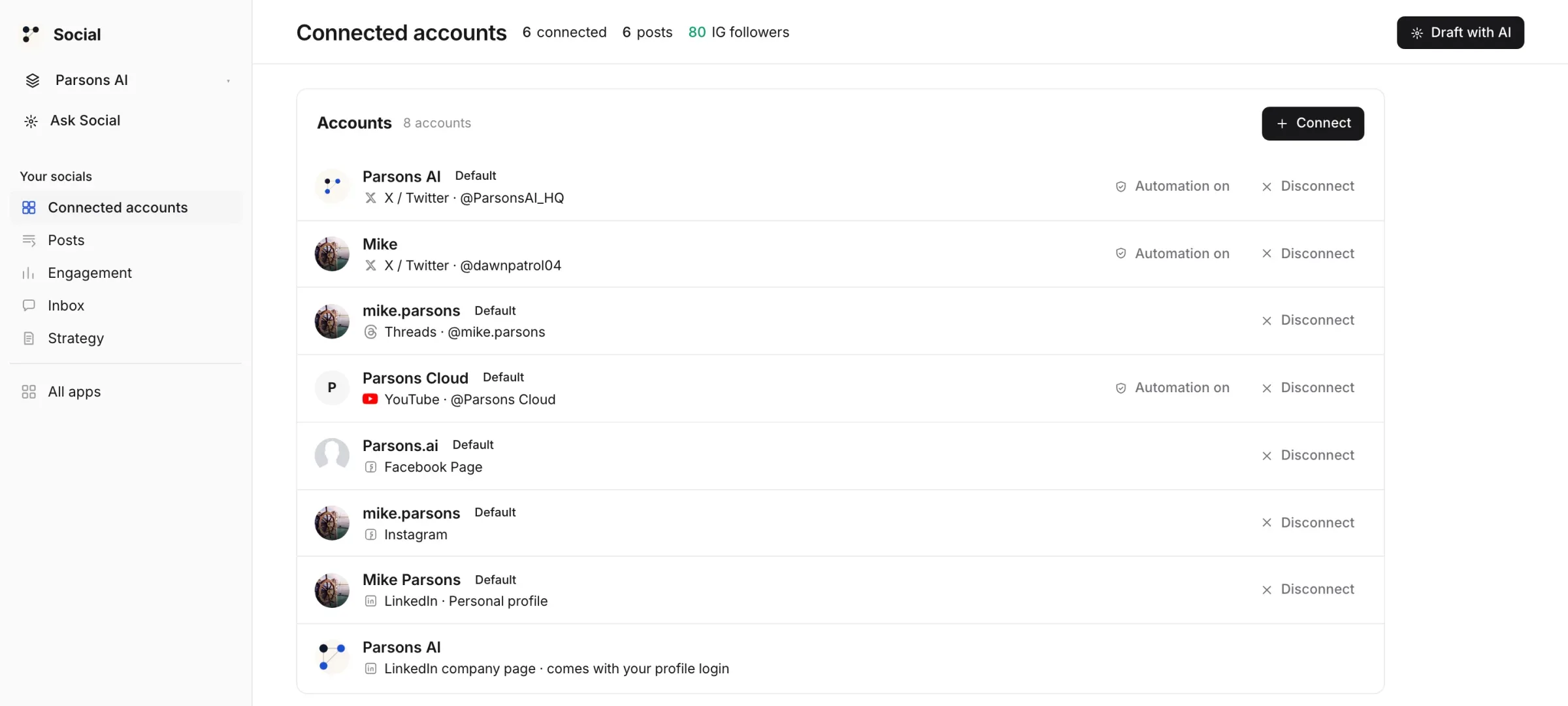
Task: Click the Parsons AI Twitter avatar
Action: coord(332,186)
